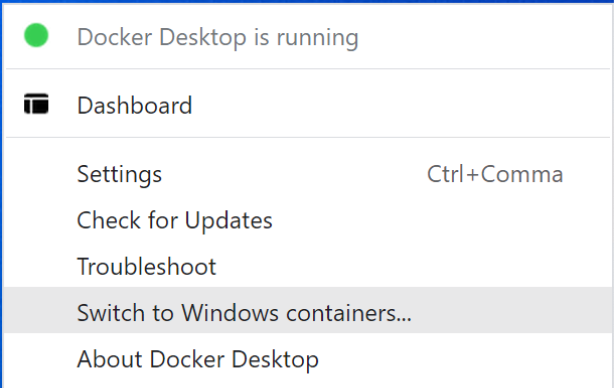This screenshot has height=388, width=614.
Task: Open the Troubleshoot diagnostics entry
Action: pos(146,267)
